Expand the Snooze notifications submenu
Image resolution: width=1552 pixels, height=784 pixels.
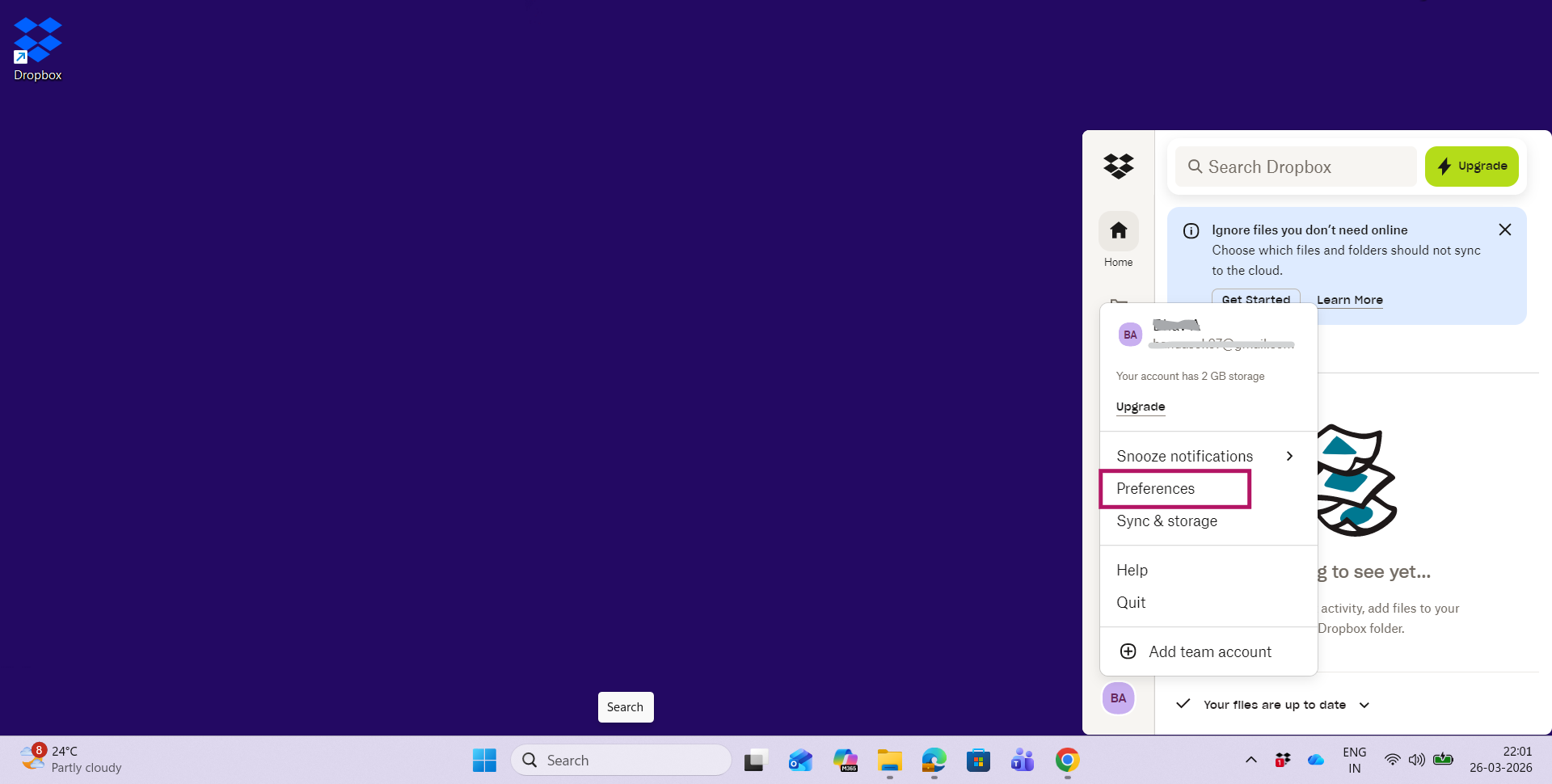[1183, 456]
